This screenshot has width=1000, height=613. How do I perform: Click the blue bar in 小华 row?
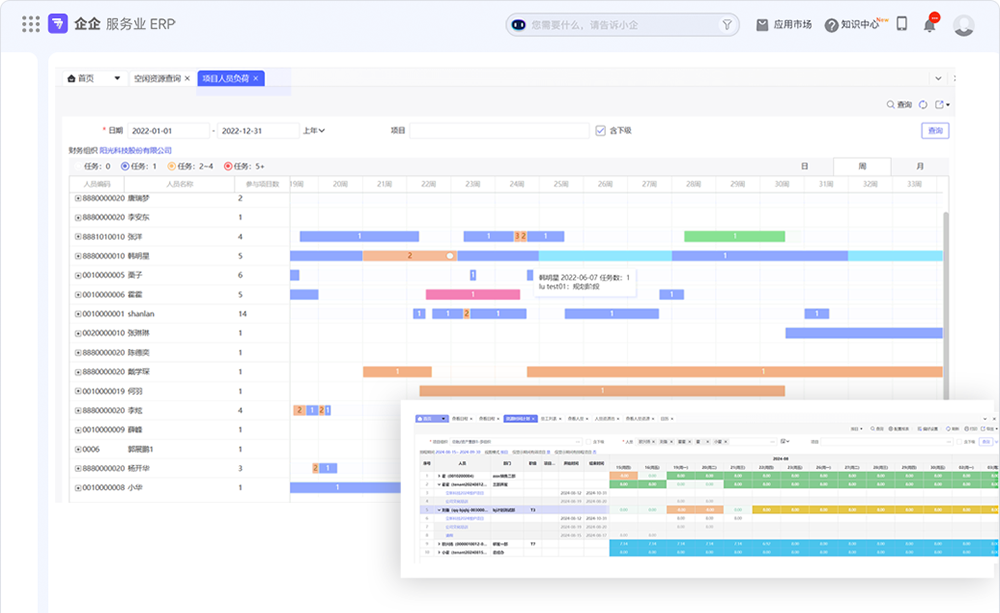[345, 488]
